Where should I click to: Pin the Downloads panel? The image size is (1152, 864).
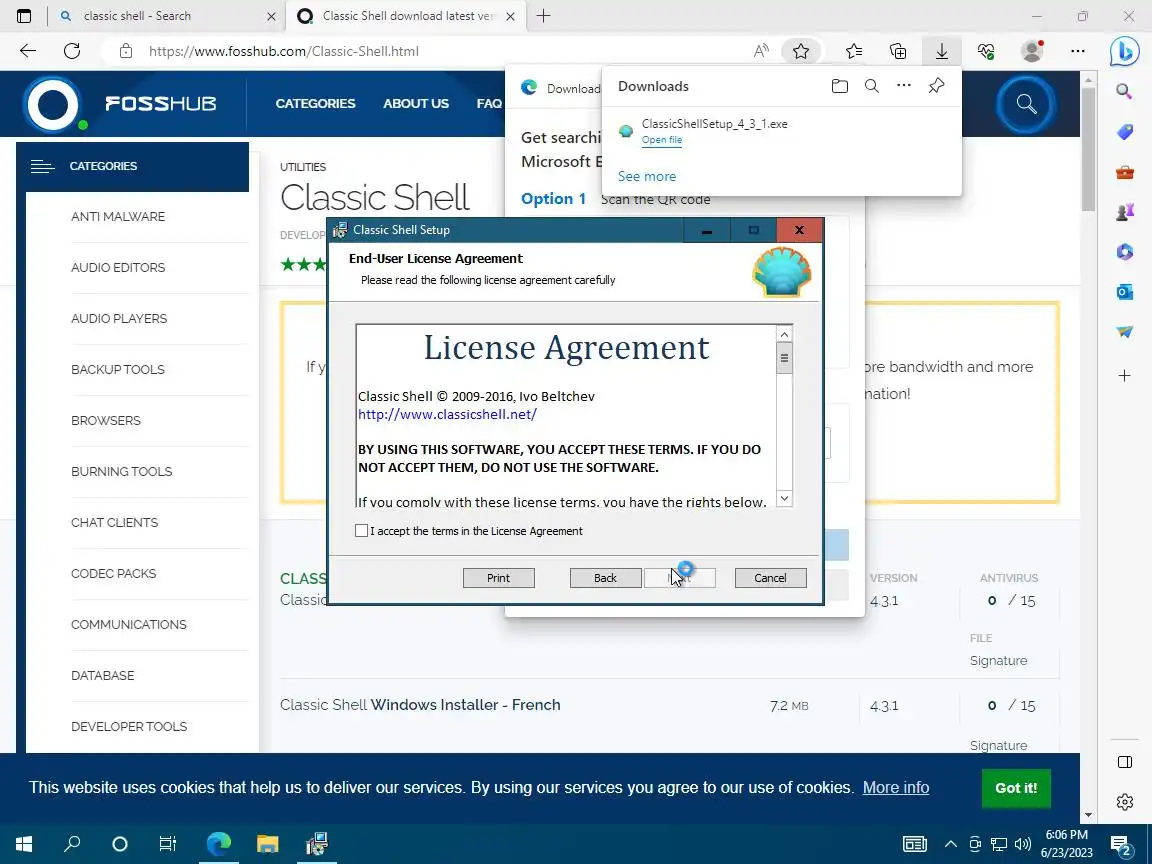coord(936,86)
